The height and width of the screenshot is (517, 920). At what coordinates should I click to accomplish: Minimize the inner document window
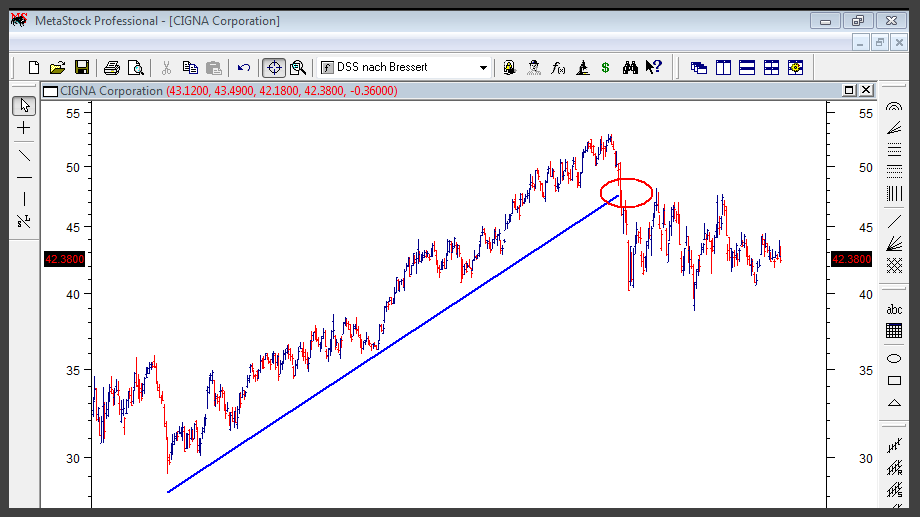pyautogui.click(x=860, y=42)
